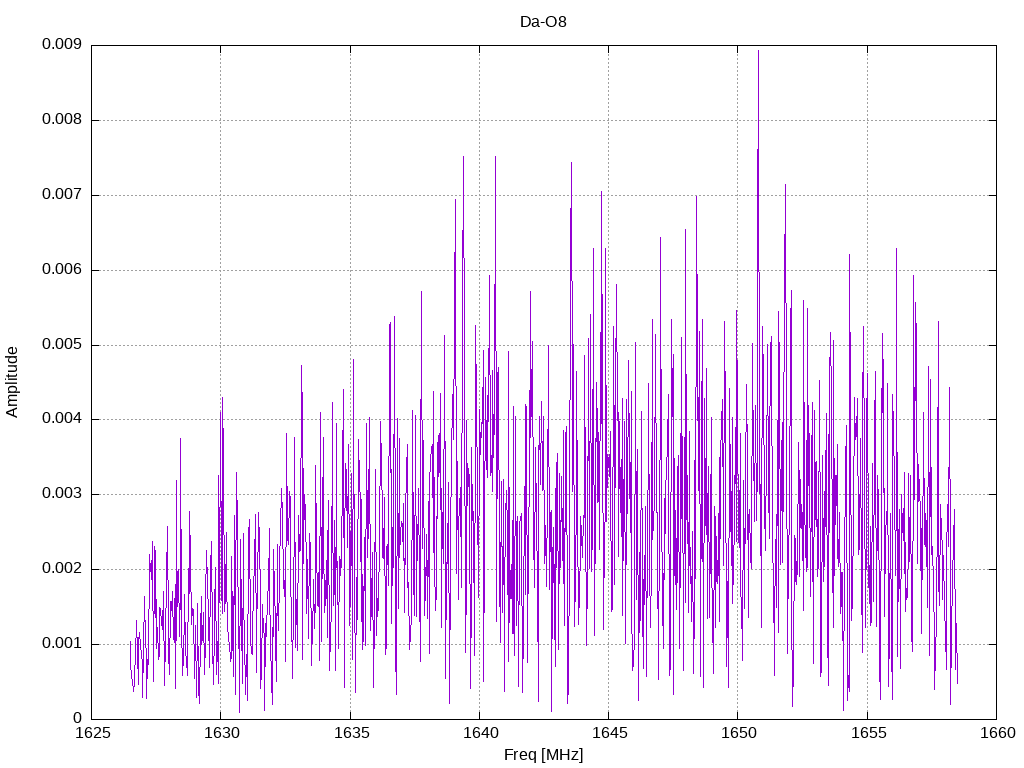
Task: Click y-axis tick label 0.005
Action: tap(62, 345)
